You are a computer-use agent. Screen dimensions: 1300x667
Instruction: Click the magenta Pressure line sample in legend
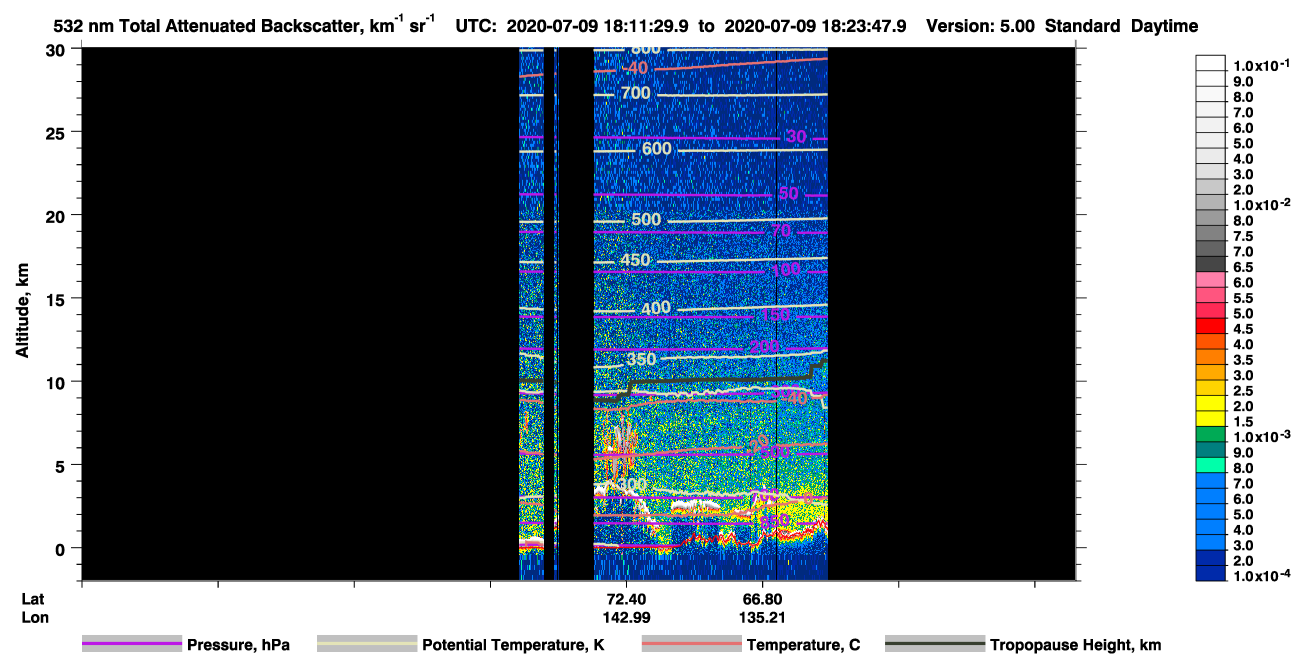coord(131,644)
